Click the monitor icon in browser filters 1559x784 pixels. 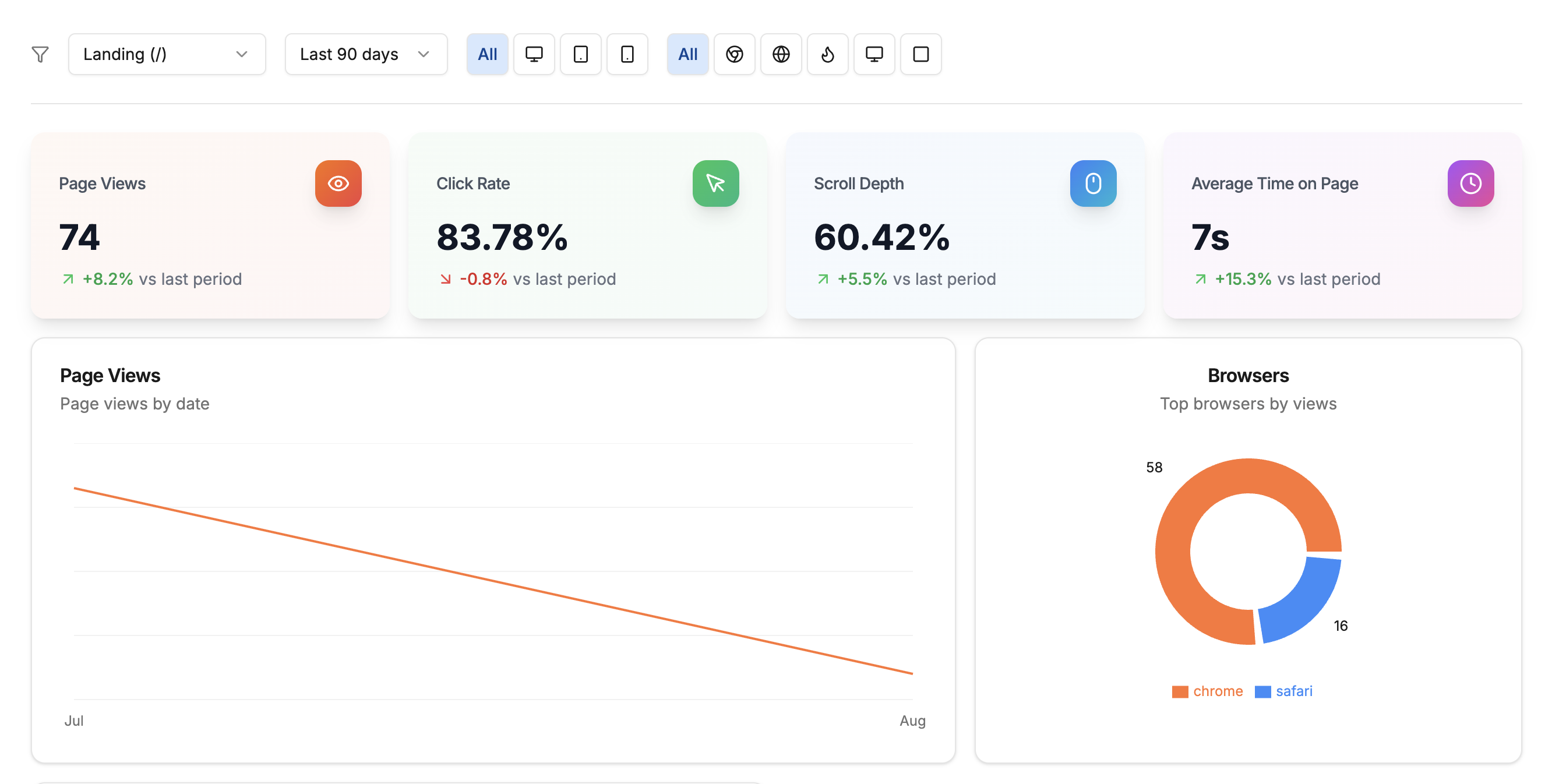[874, 54]
